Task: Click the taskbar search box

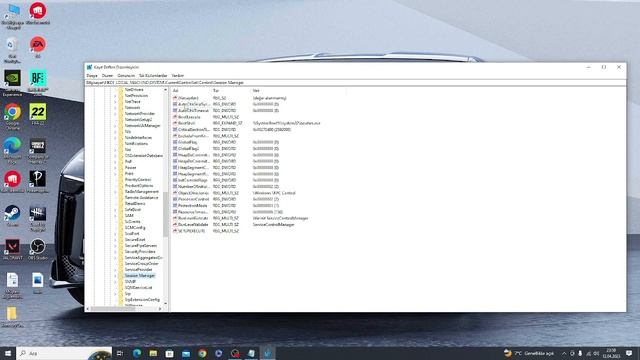Action: tap(64, 353)
